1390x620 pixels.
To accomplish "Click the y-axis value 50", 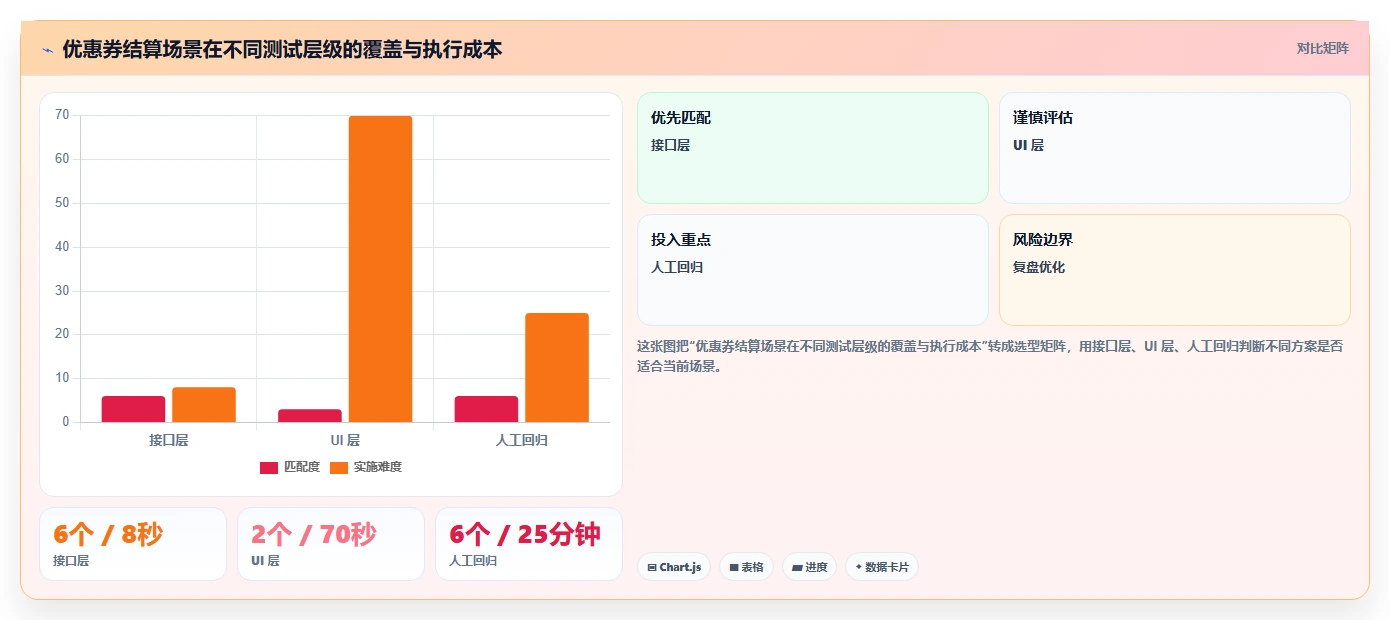I will coord(62,203).
